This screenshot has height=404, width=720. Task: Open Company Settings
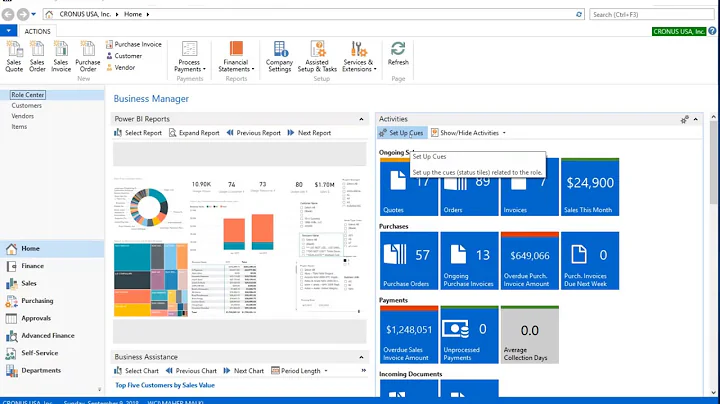pos(279,56)
